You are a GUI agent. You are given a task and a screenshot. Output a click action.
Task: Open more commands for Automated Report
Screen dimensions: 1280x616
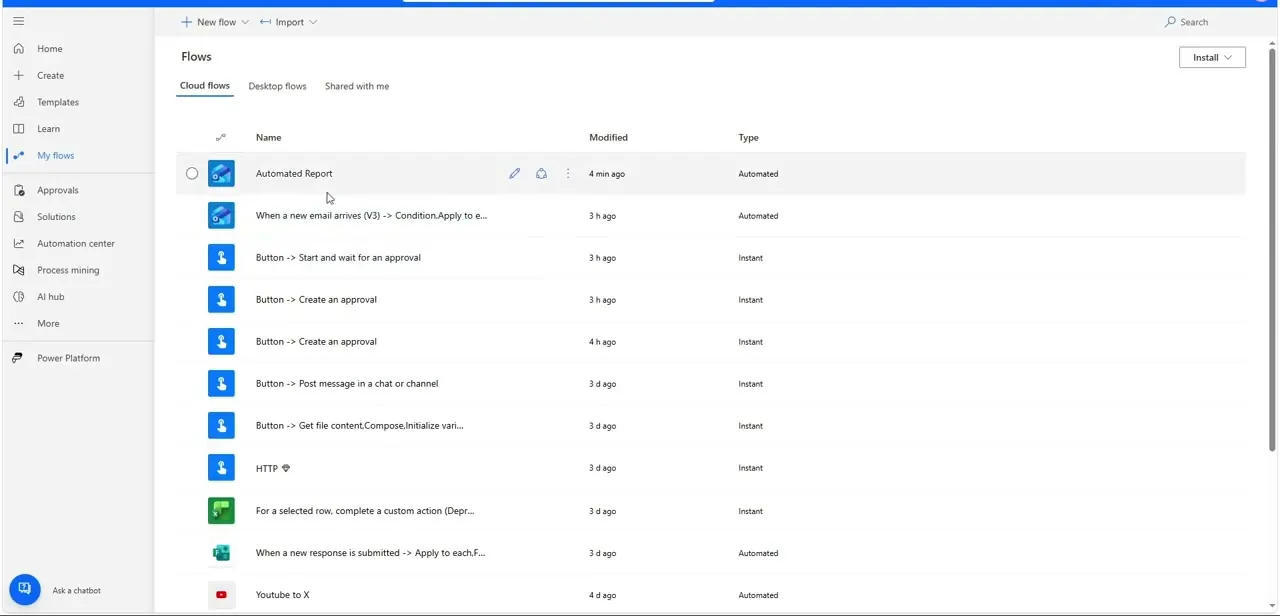coord(568,173)
